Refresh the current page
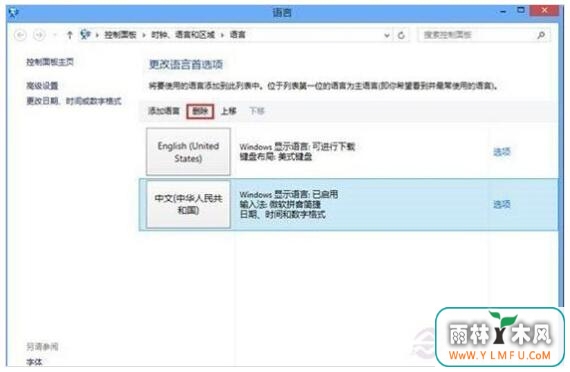This screenshot has width=570, height=372. [x=401, y=35]
